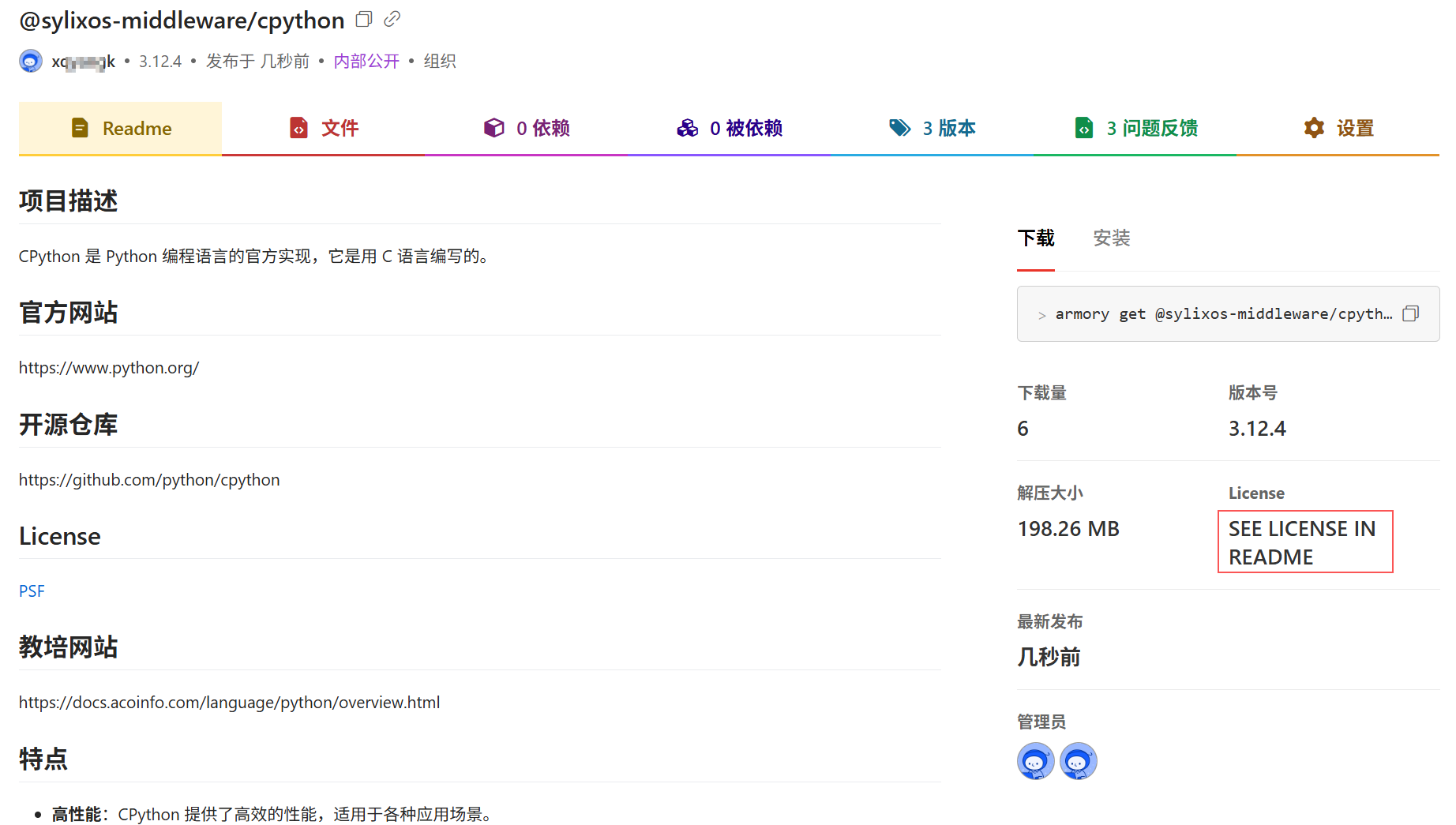This screenshot has width=1456, height=825.
Task: Click the red file icon on 文件 tab
Action: [298, 128]
